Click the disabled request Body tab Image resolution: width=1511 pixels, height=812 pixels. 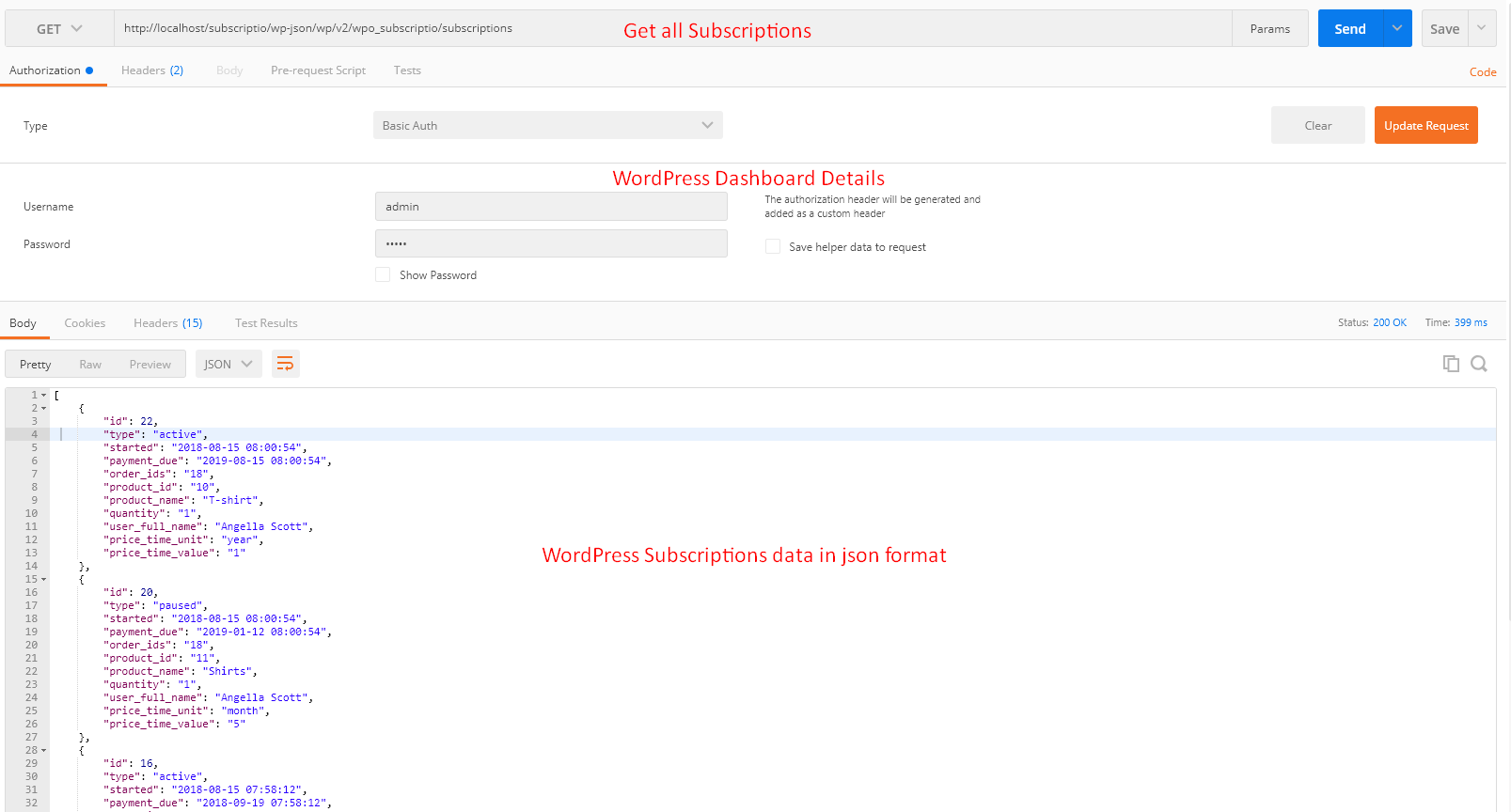pos(229,70)
